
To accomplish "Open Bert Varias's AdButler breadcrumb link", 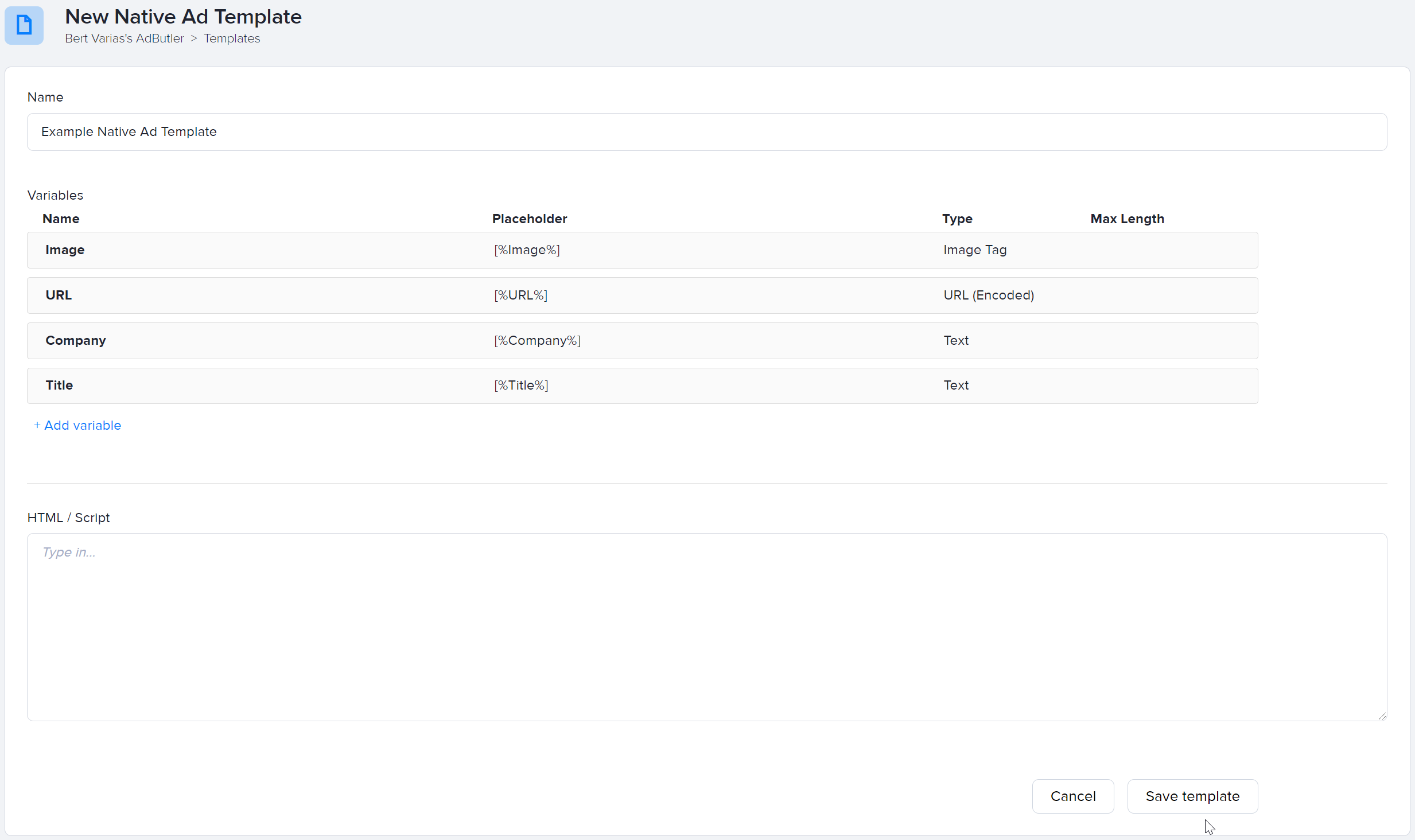I will point(125,38).
